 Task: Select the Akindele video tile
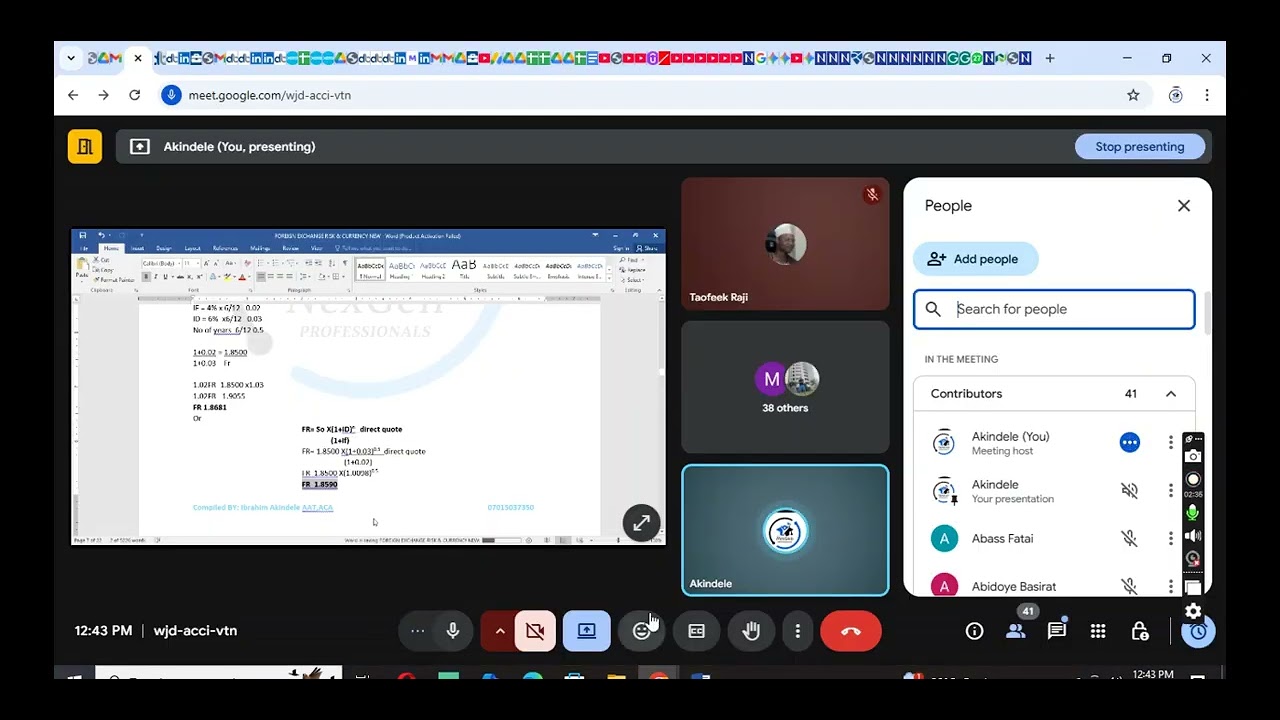point(785,530)
